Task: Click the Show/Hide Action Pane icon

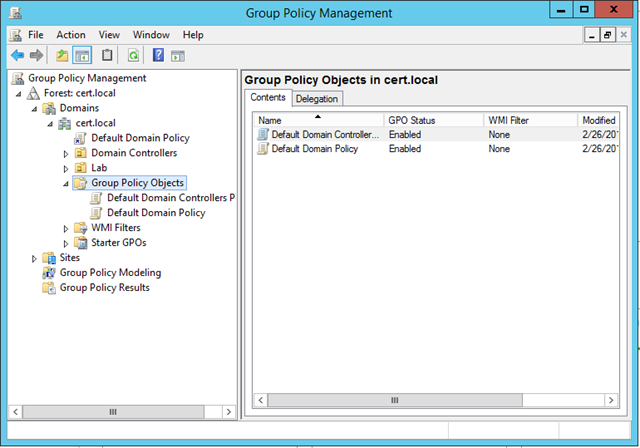Action: point(178,55)
